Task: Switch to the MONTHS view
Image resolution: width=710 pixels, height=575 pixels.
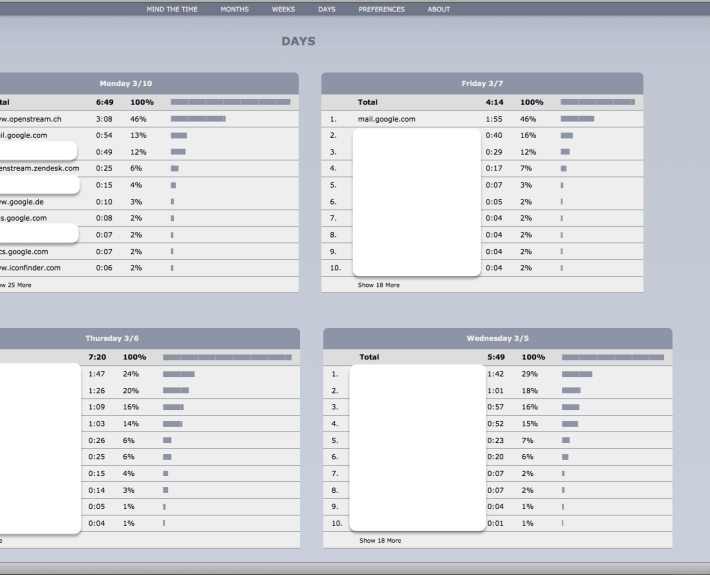Action: pos(235,9)
